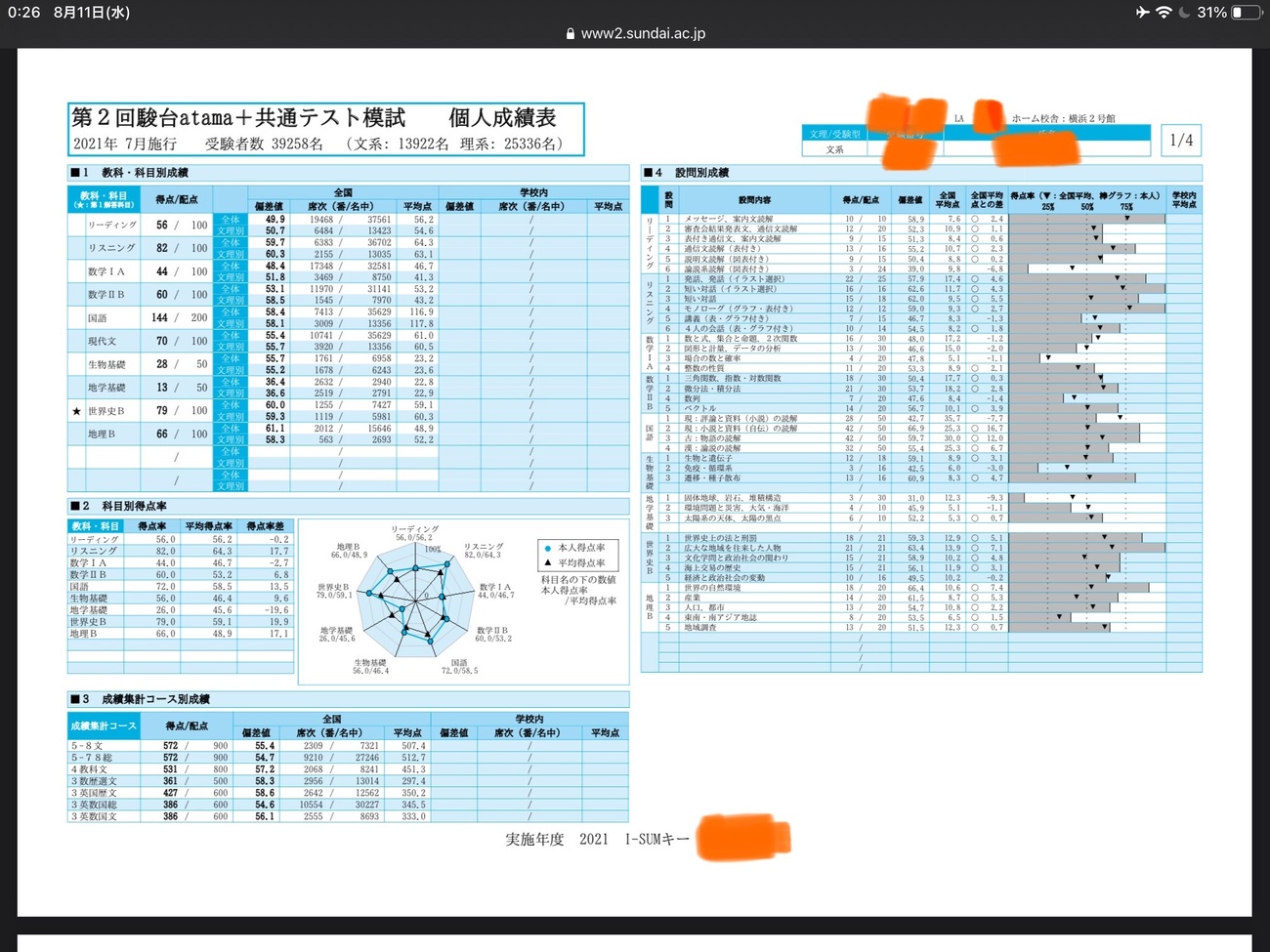Tap the 1/4 page indicator

click(x=1181, y=141)
